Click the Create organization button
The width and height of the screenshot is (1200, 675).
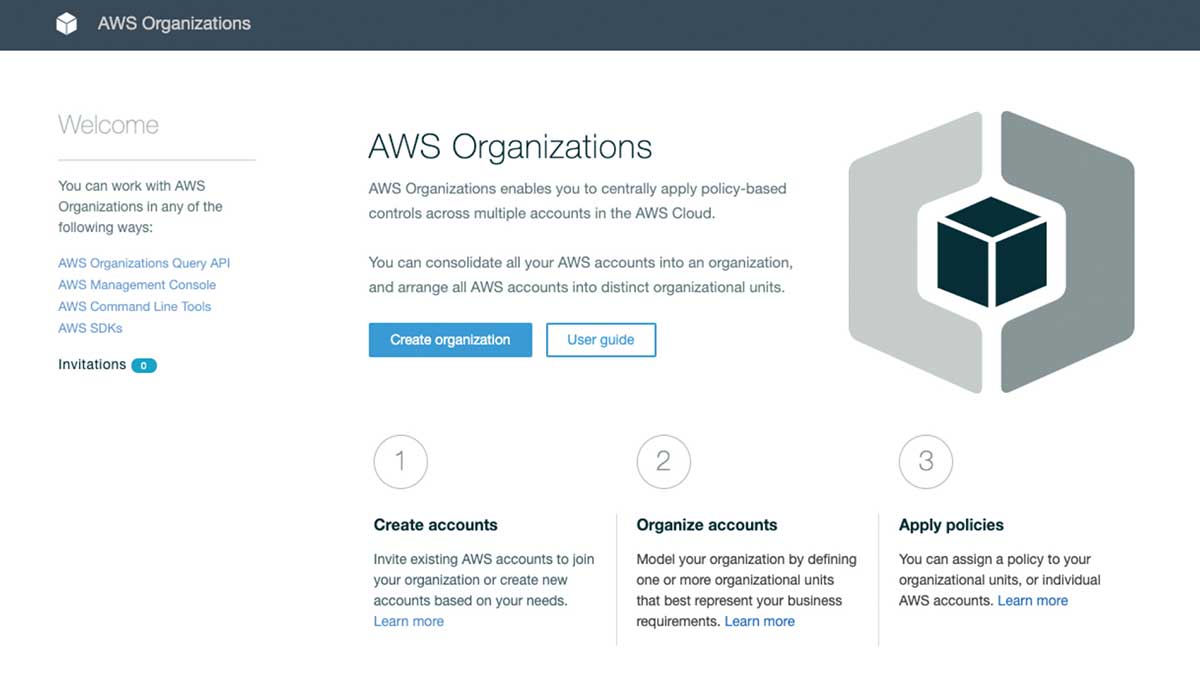[450, 340]
